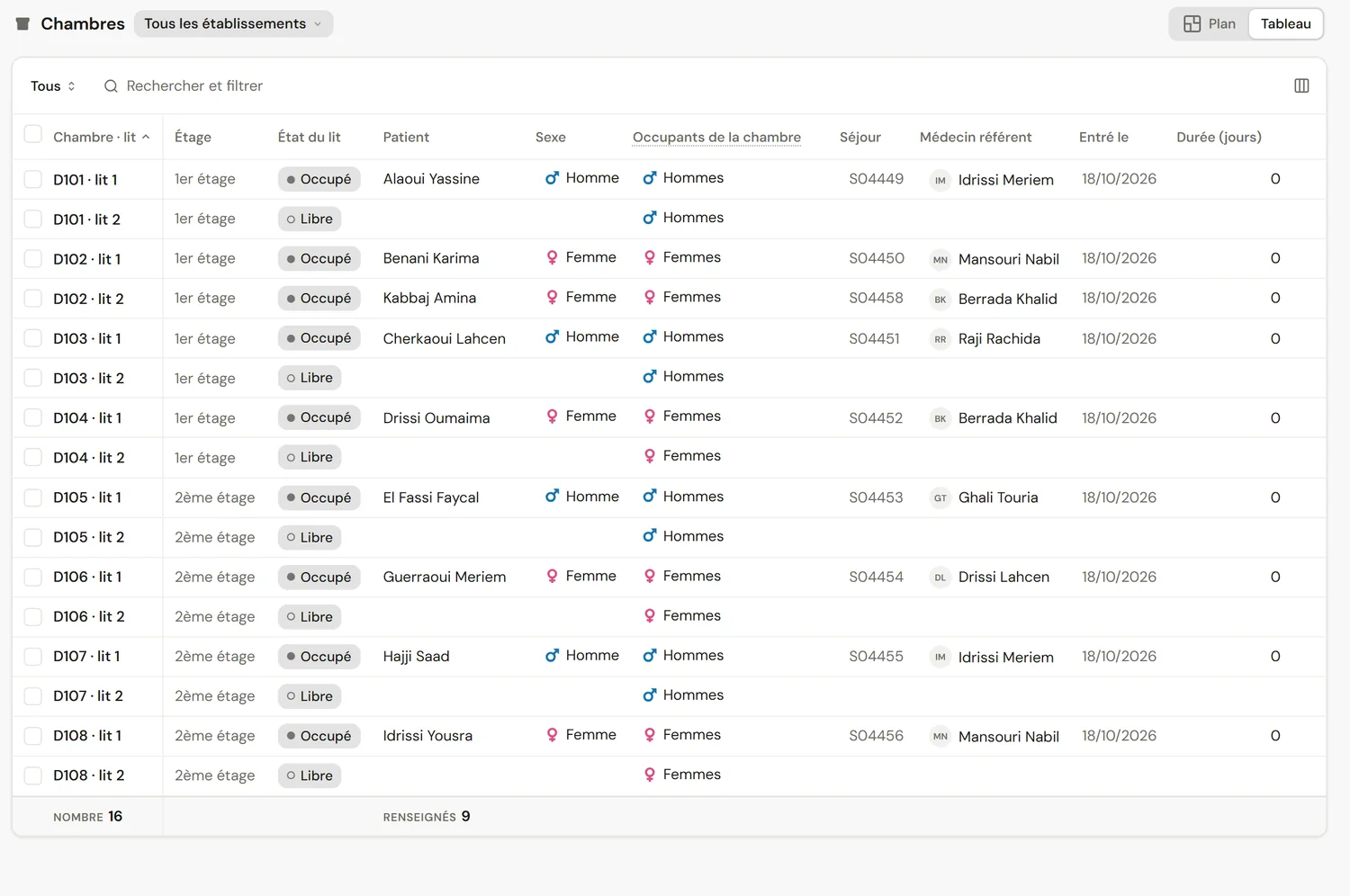Click the Médecin référent column header
Image resolution: width=1350 pixels, height=896 pixels.
pyautogui.click(x=976, y=137)
